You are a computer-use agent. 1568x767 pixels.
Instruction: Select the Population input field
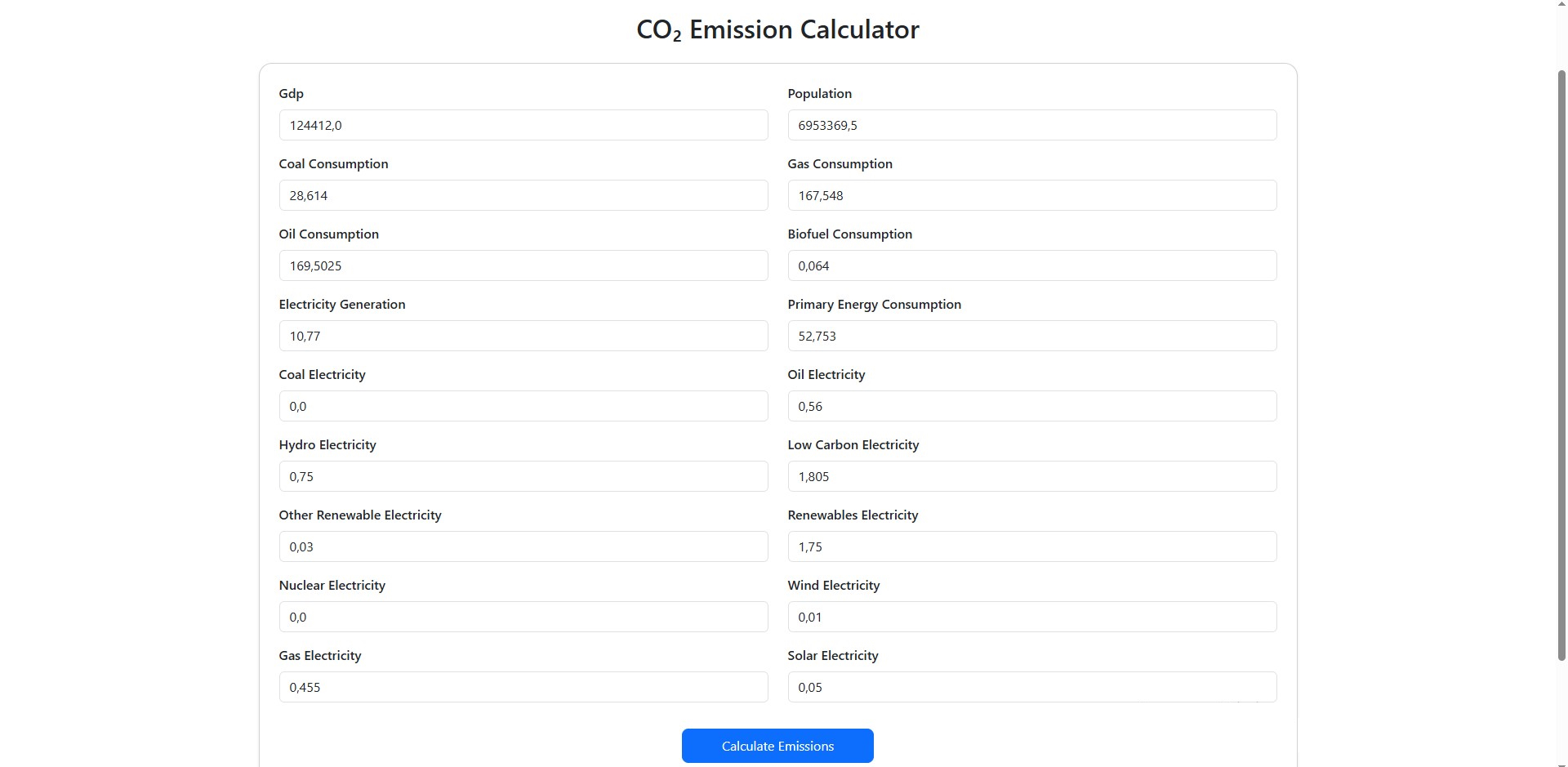point(1032,125)
